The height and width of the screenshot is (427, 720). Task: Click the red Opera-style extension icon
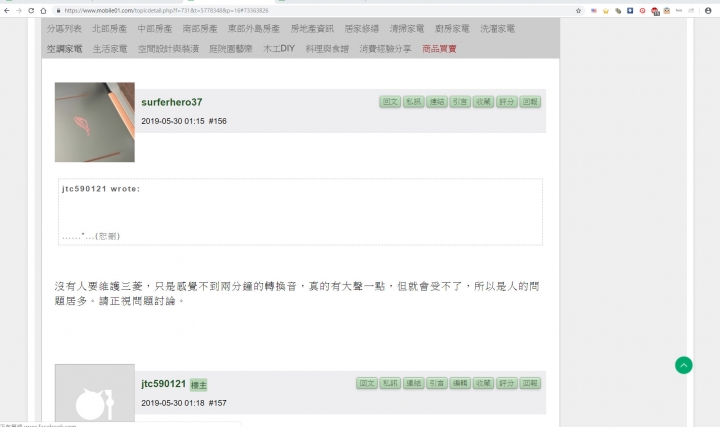(642, 11)
